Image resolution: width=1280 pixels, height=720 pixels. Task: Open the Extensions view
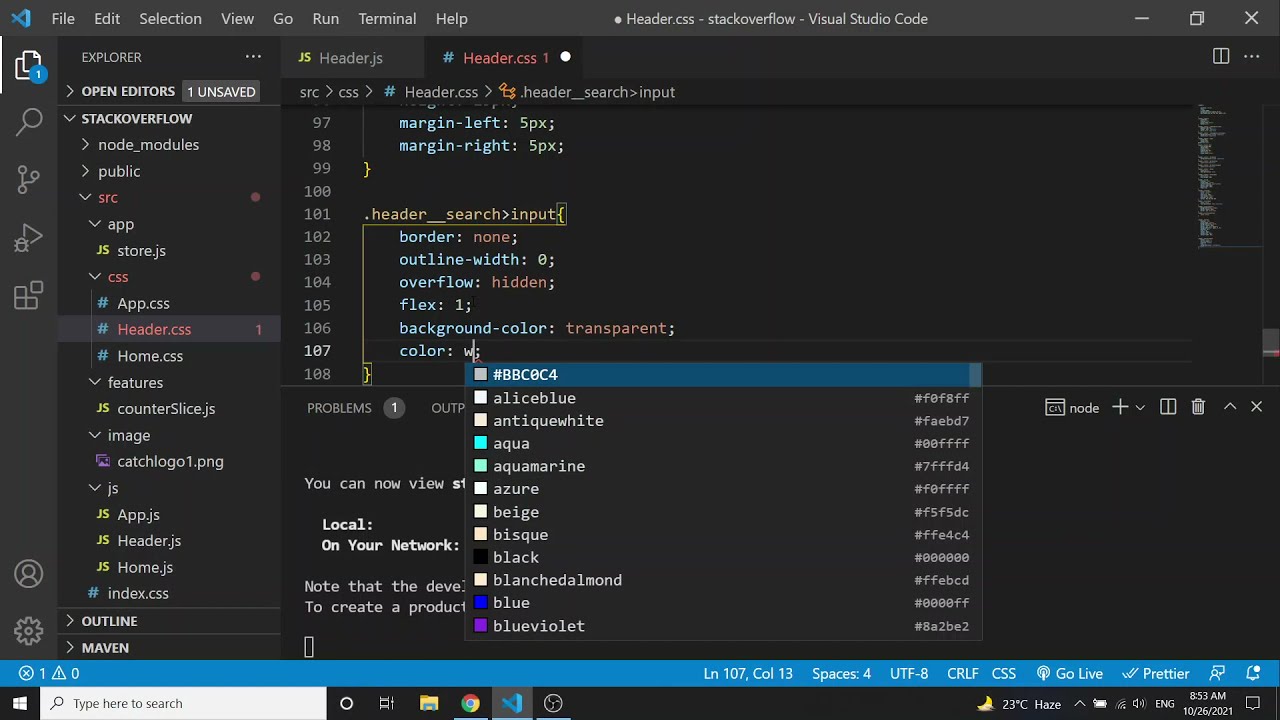click(28, 296)
